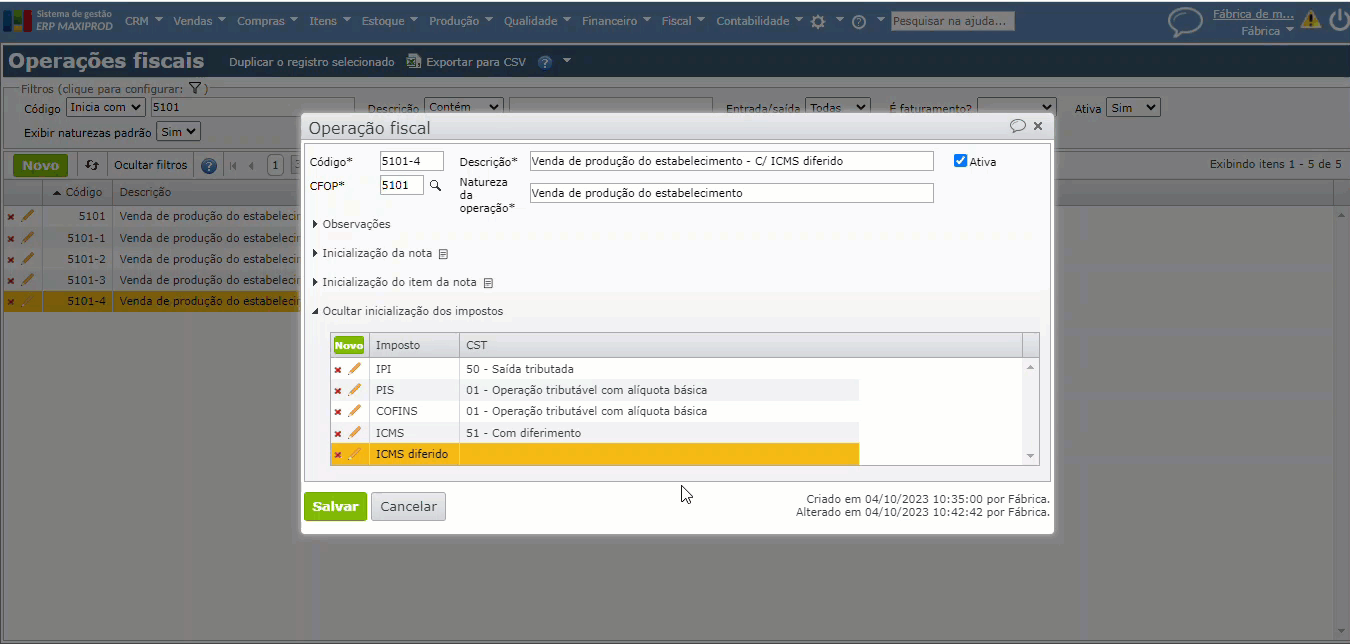The image size is (1350, 644).
Task: Click note icon beside Inicialização do item
Action: (488, 283)
